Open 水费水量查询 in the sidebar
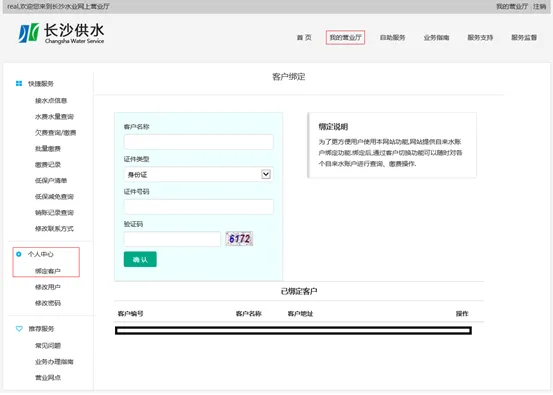The height and width of the screenshot is (395, 553). tap(54, 117)
